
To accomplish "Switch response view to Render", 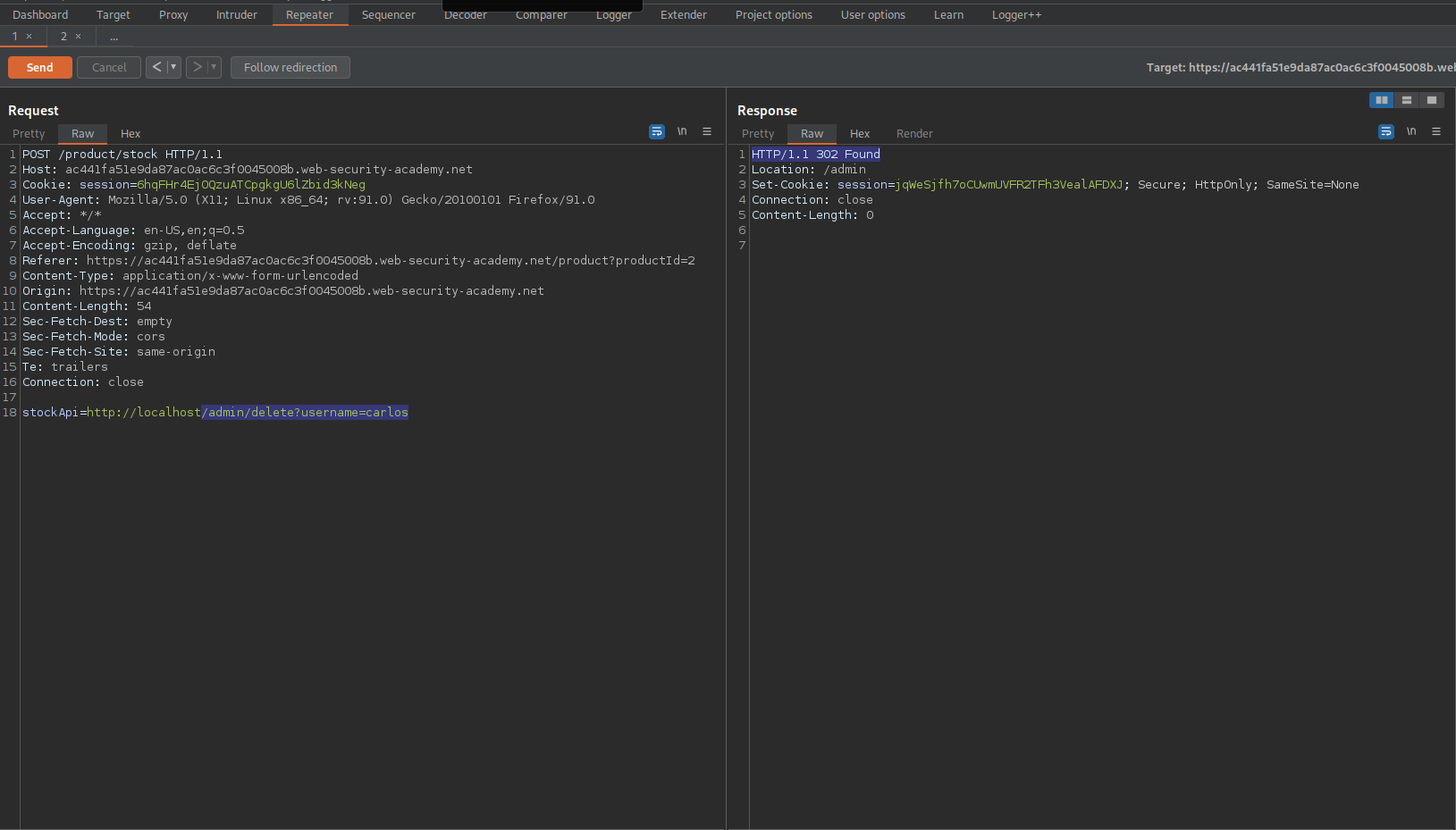I will [x=914, y=134].
